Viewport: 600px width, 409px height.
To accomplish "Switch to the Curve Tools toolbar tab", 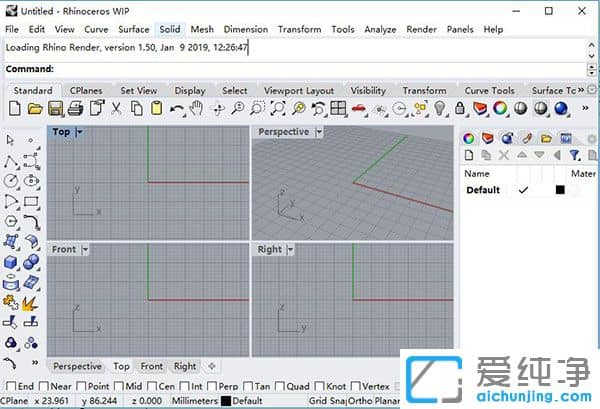I will coord(489,91).
